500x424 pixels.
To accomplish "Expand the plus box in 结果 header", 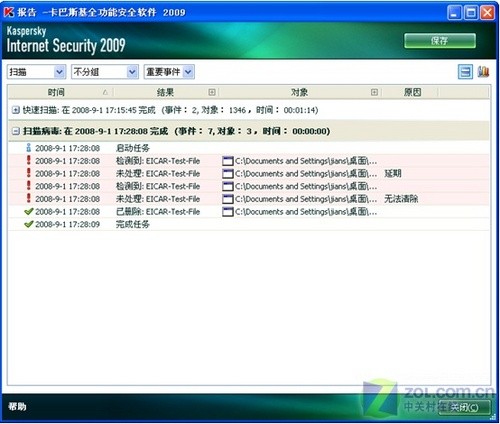I will 212,92.
